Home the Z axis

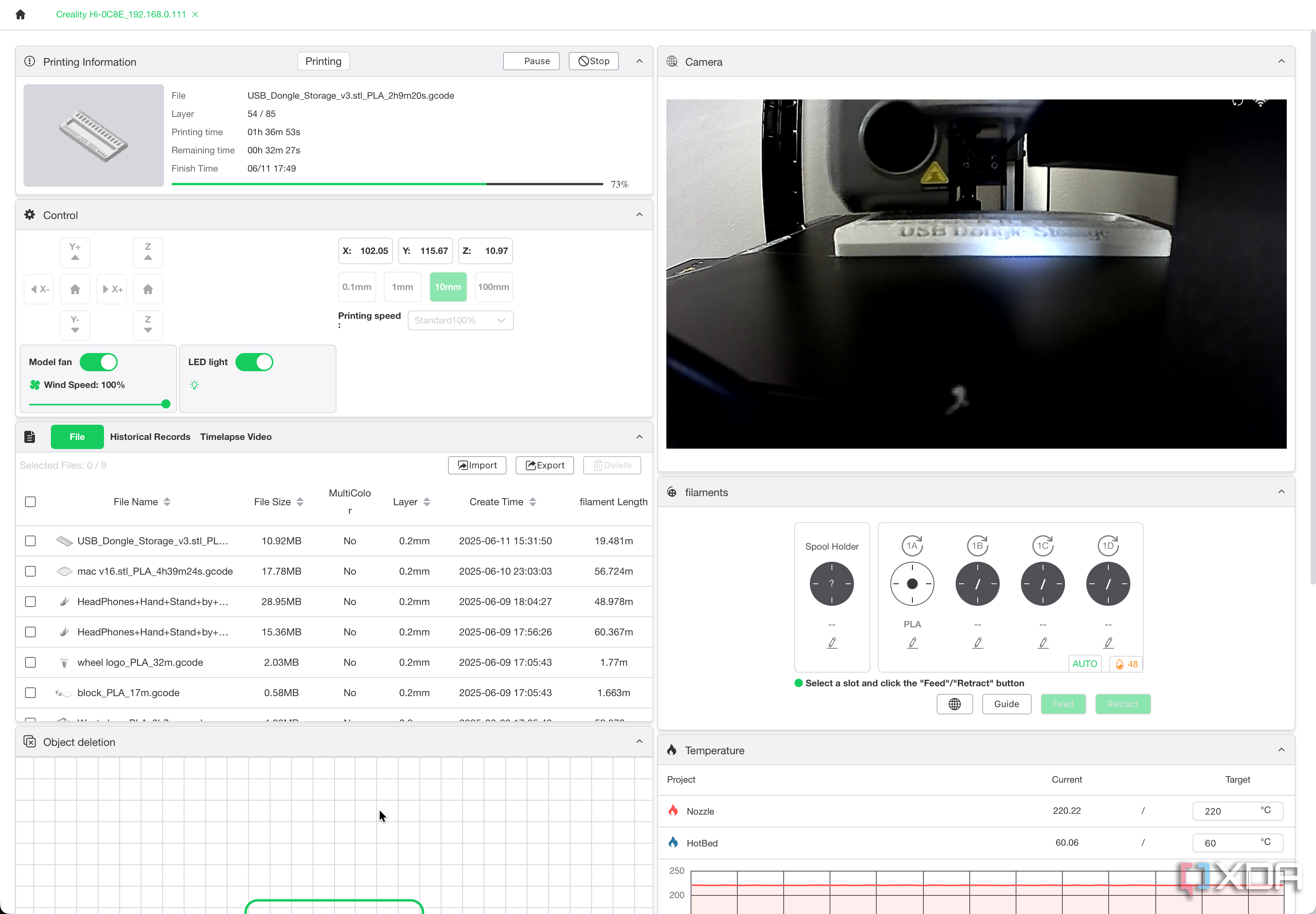click(x=148, y=289)
